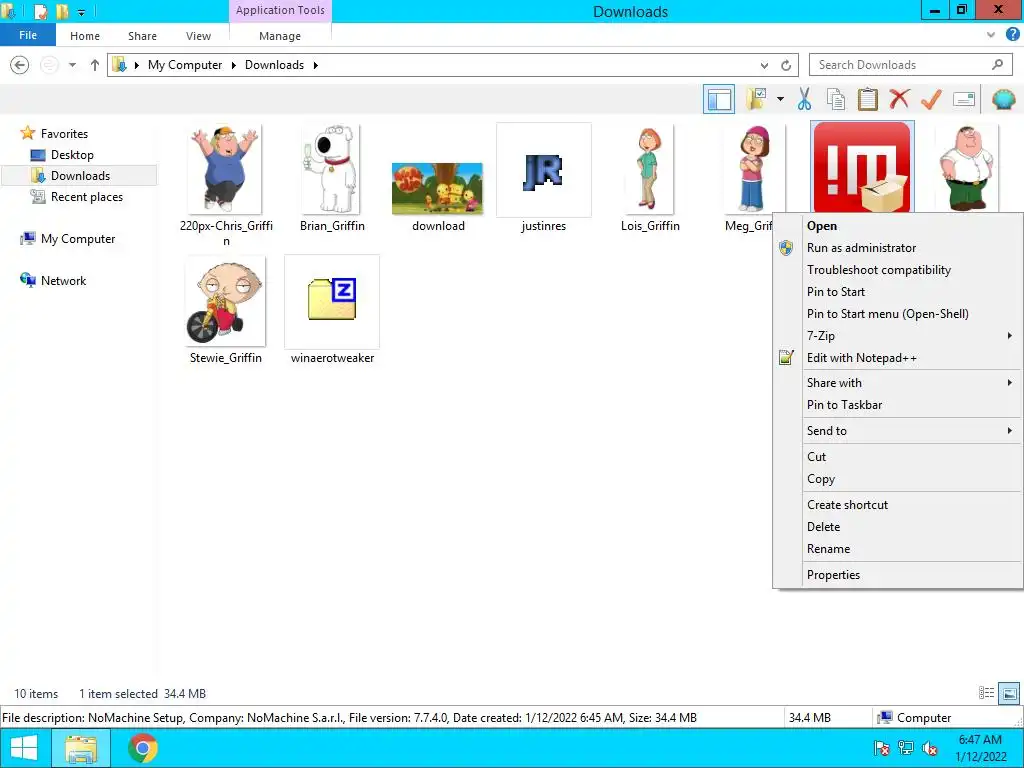This screenshot has height=768, width=1024.
Task: Select the Brian_Griffin image file
Action: (x=332, y=178)
